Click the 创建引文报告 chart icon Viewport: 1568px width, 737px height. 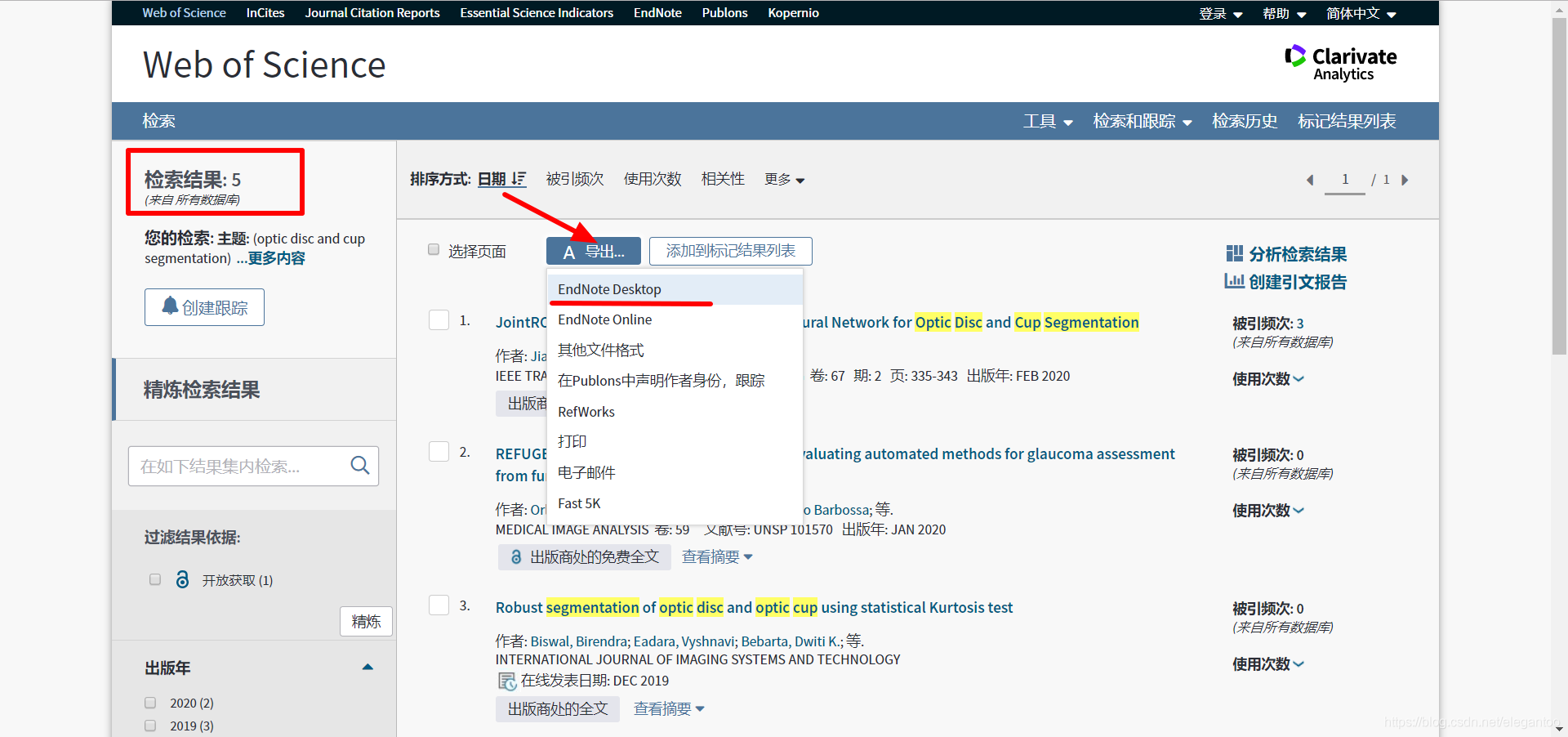tap(1234, 281)
